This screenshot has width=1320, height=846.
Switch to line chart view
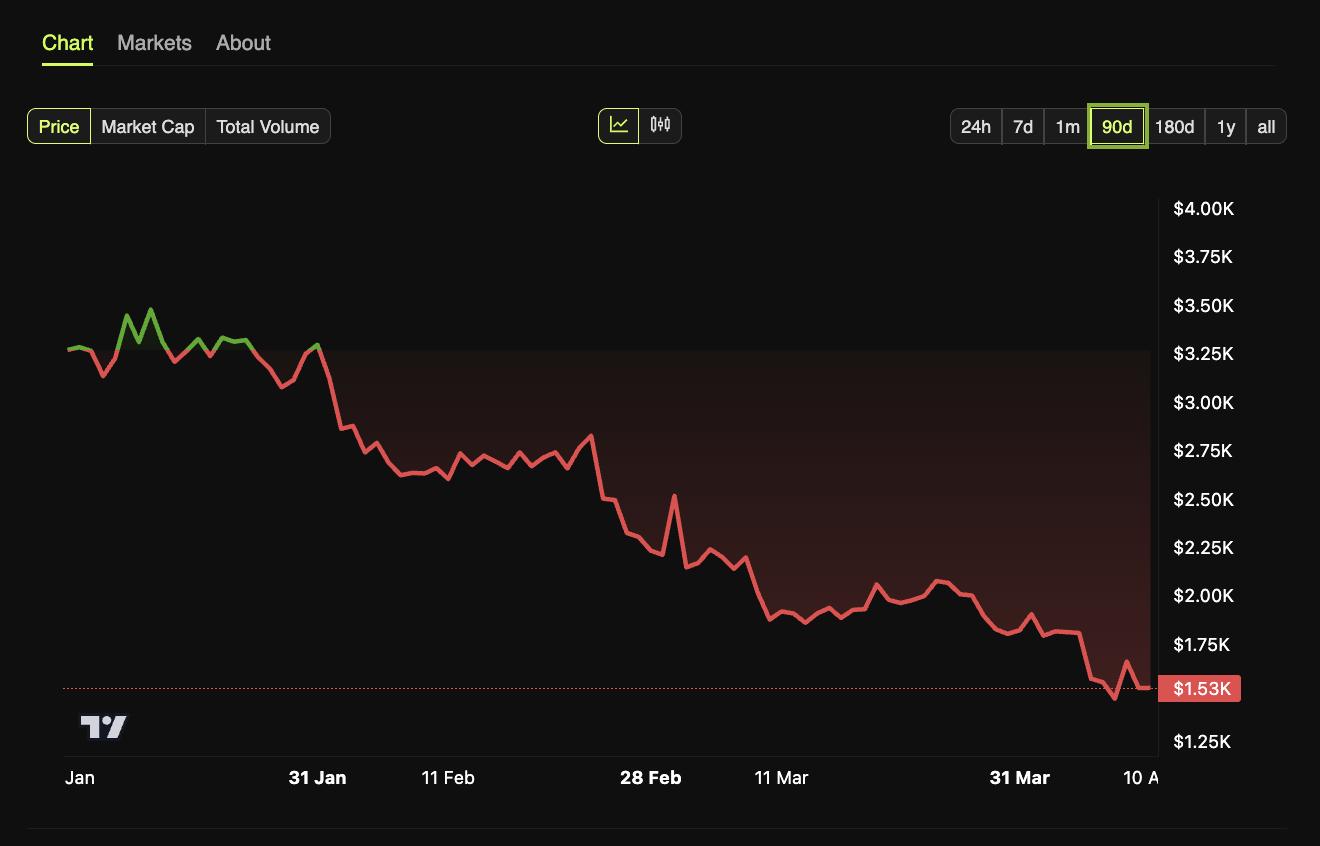[x=619, y=125]
